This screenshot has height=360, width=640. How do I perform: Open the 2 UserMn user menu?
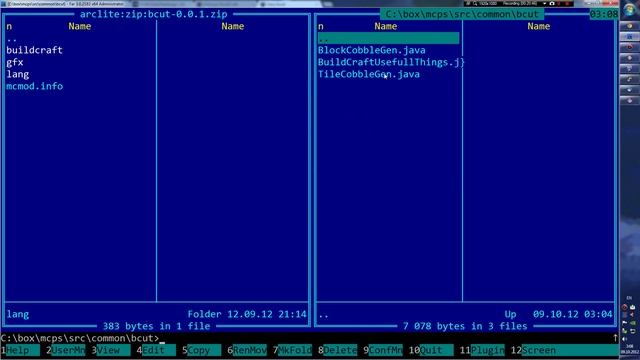[x=65, y=350]
